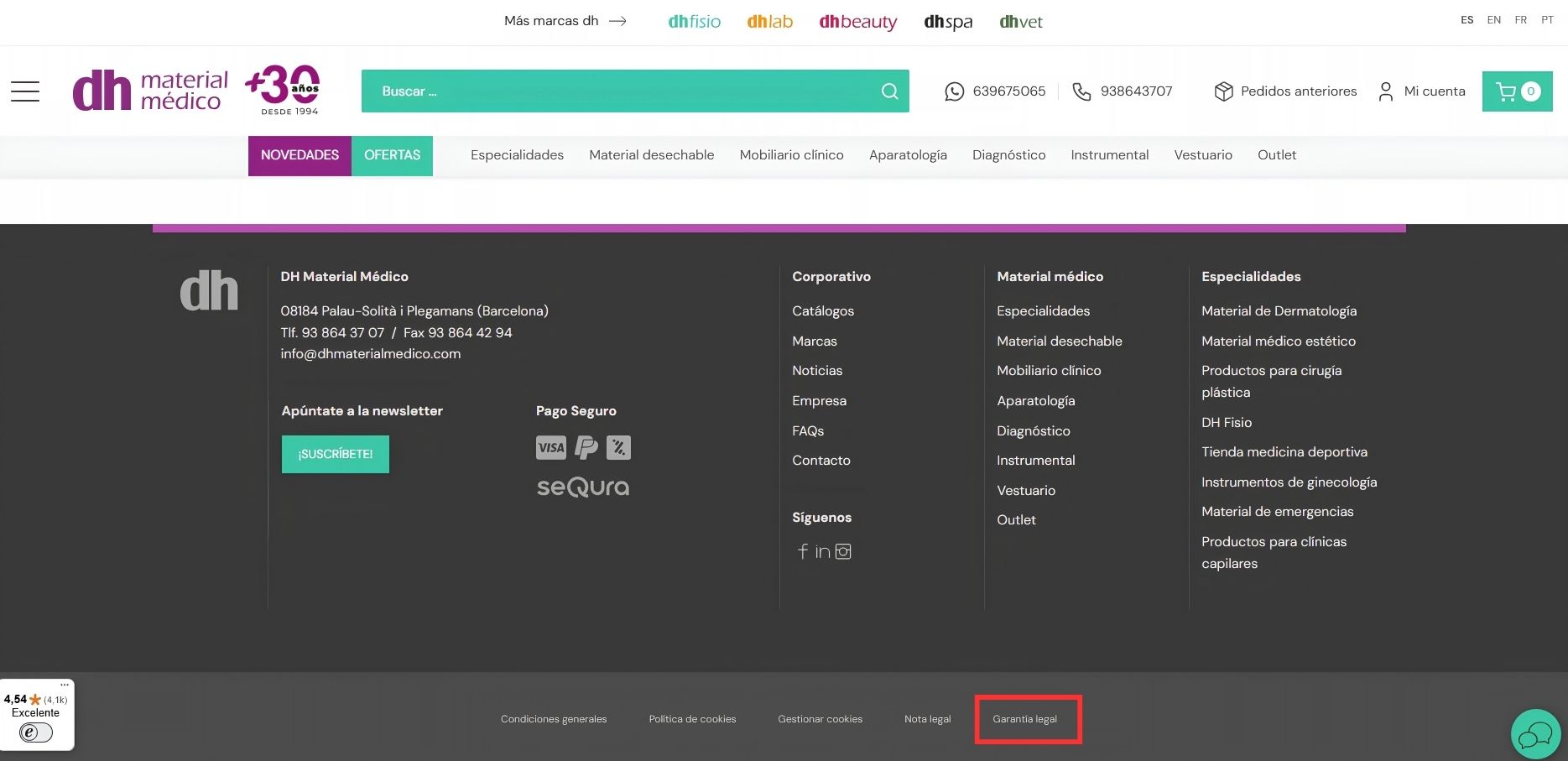Click the seQura logo
This screenshot has width=1568, height=761.
[x=583, y=487]
